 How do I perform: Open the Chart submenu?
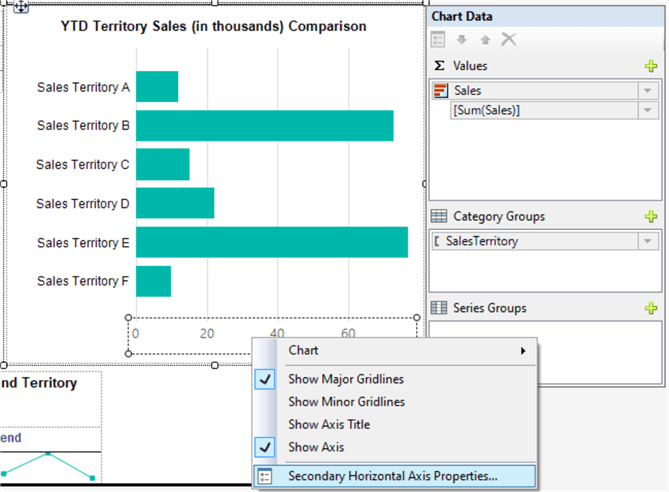click(400, 351)
